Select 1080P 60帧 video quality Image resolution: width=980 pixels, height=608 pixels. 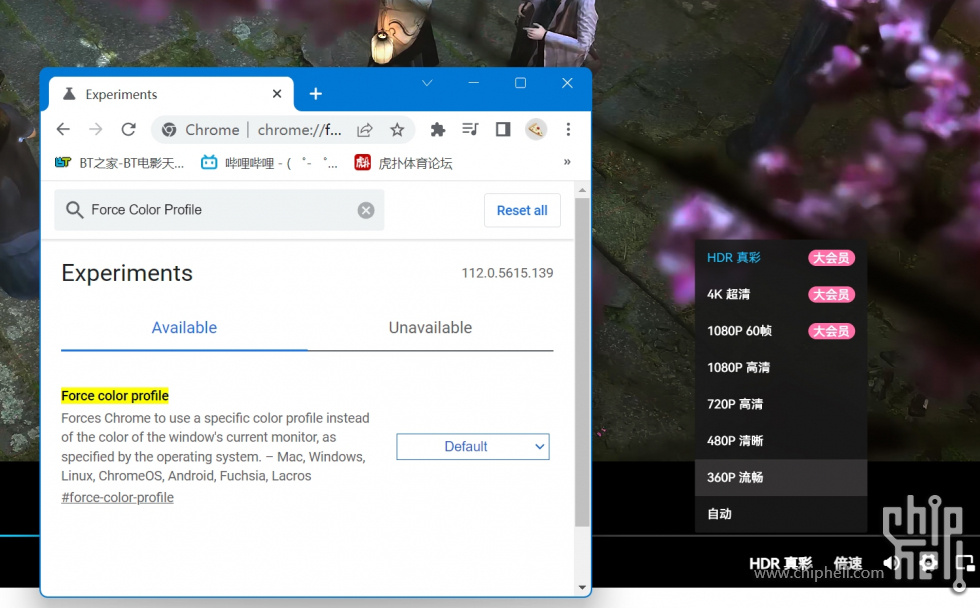tap(781, 331)
